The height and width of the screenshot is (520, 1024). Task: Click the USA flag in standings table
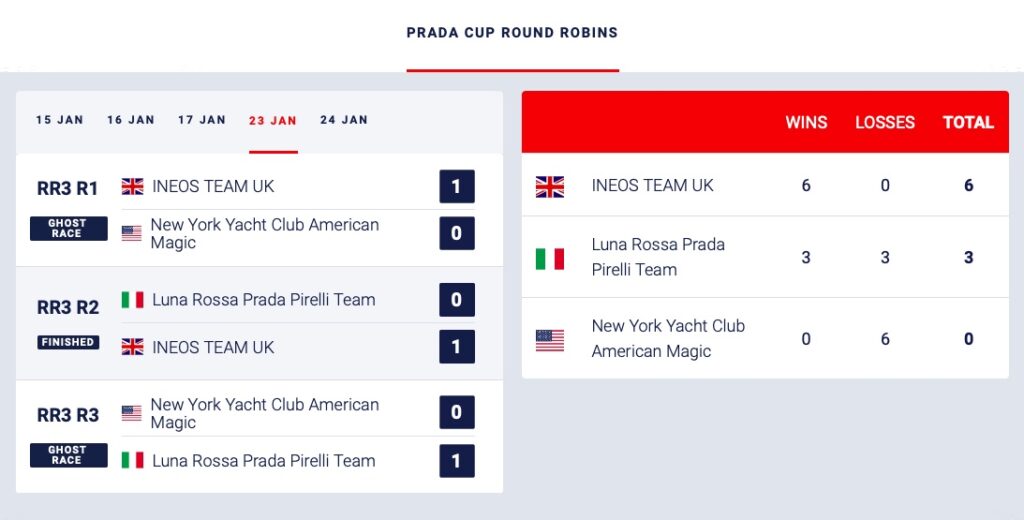[x=550, y=340]
